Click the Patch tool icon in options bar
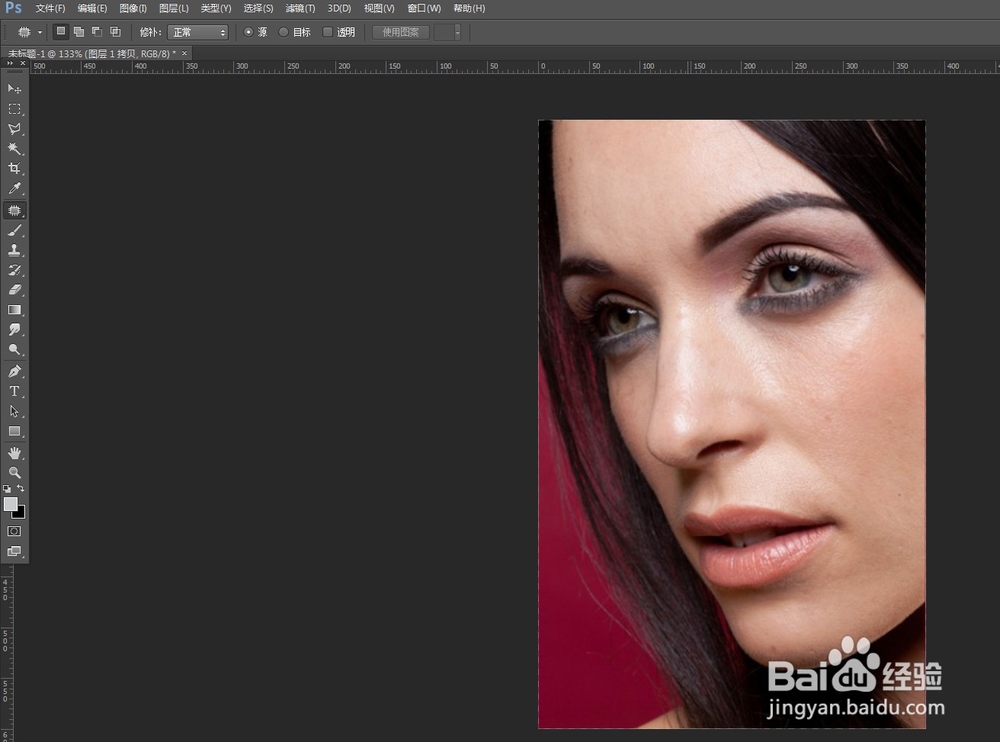 point(24,32)
